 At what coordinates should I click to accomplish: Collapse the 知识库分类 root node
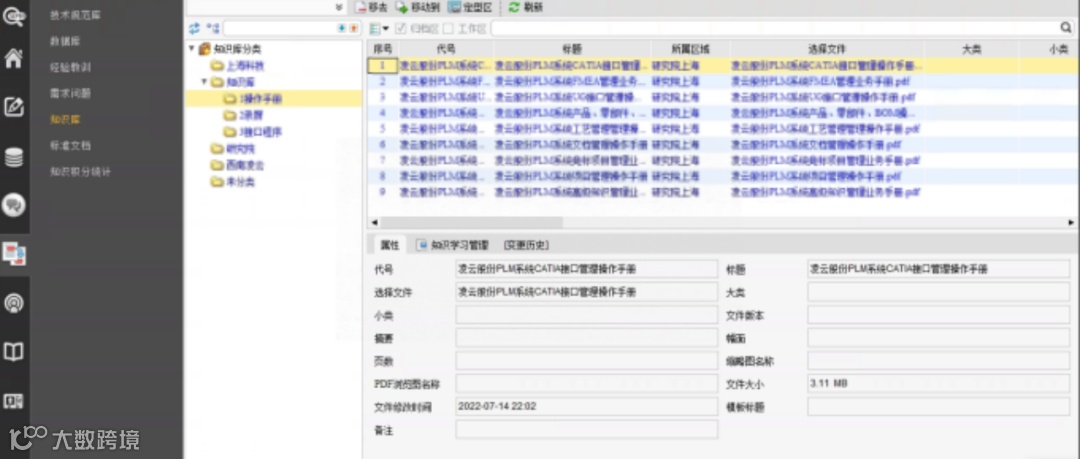click(192, 49)
